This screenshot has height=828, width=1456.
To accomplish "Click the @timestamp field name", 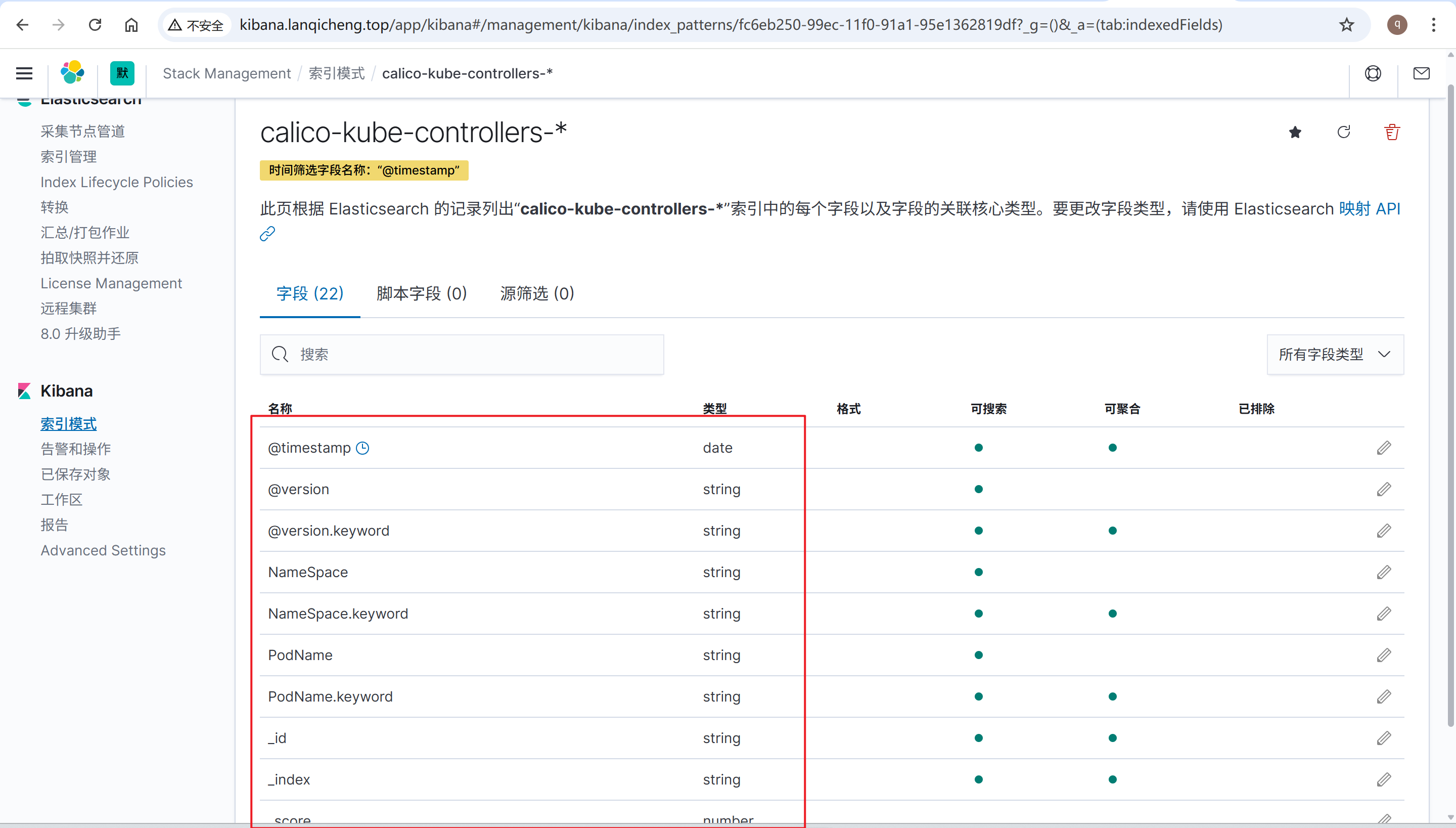I will tap(309, 448).
